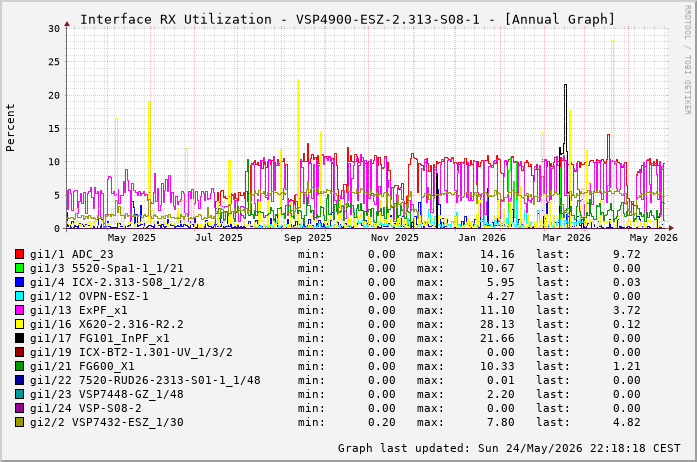
Task: Select the legend label gi1/16 X620-2.316-R2.2
Action: pyautogui.click(x=107, y=324)
